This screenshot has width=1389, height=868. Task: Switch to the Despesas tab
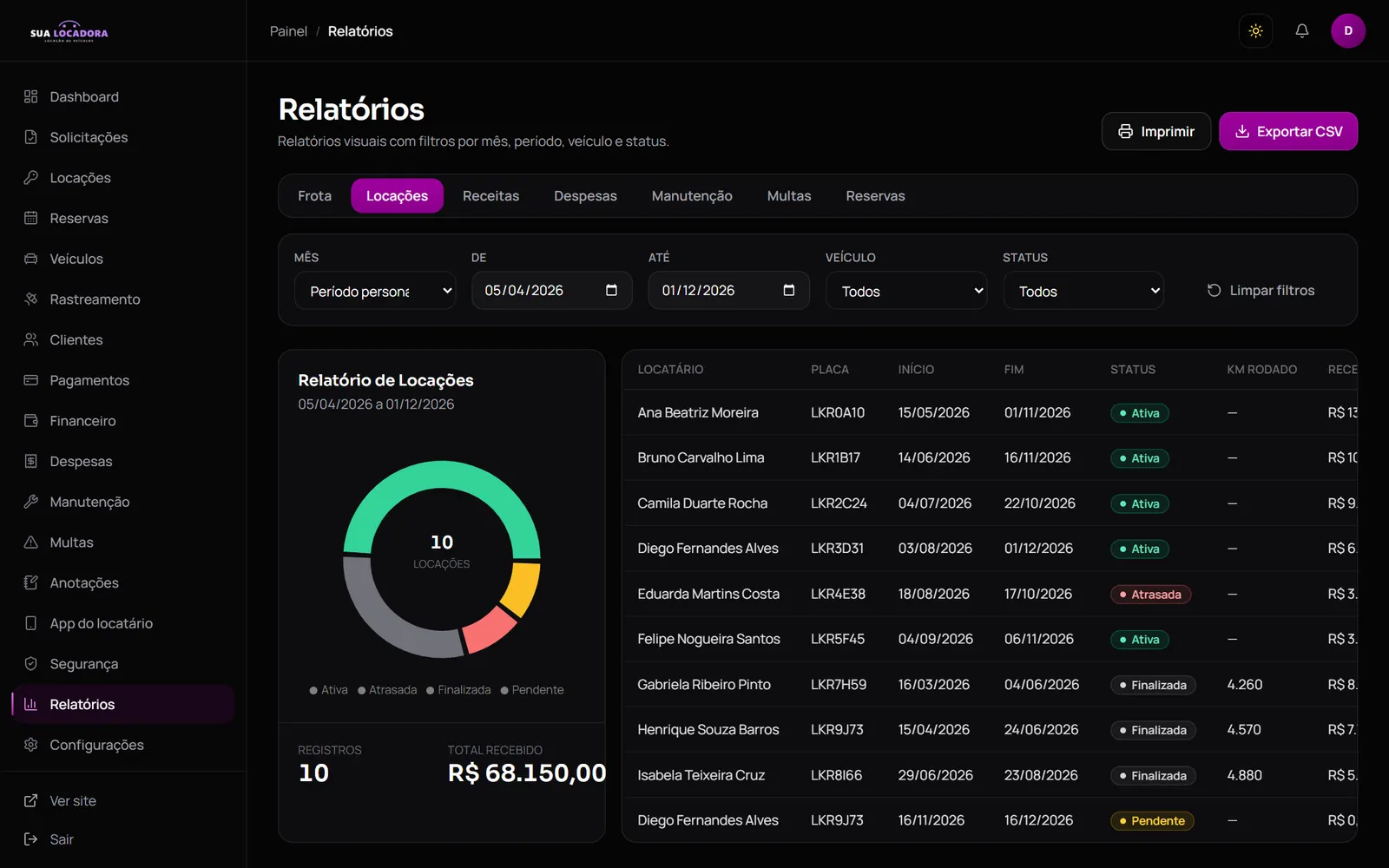point(585,196)
